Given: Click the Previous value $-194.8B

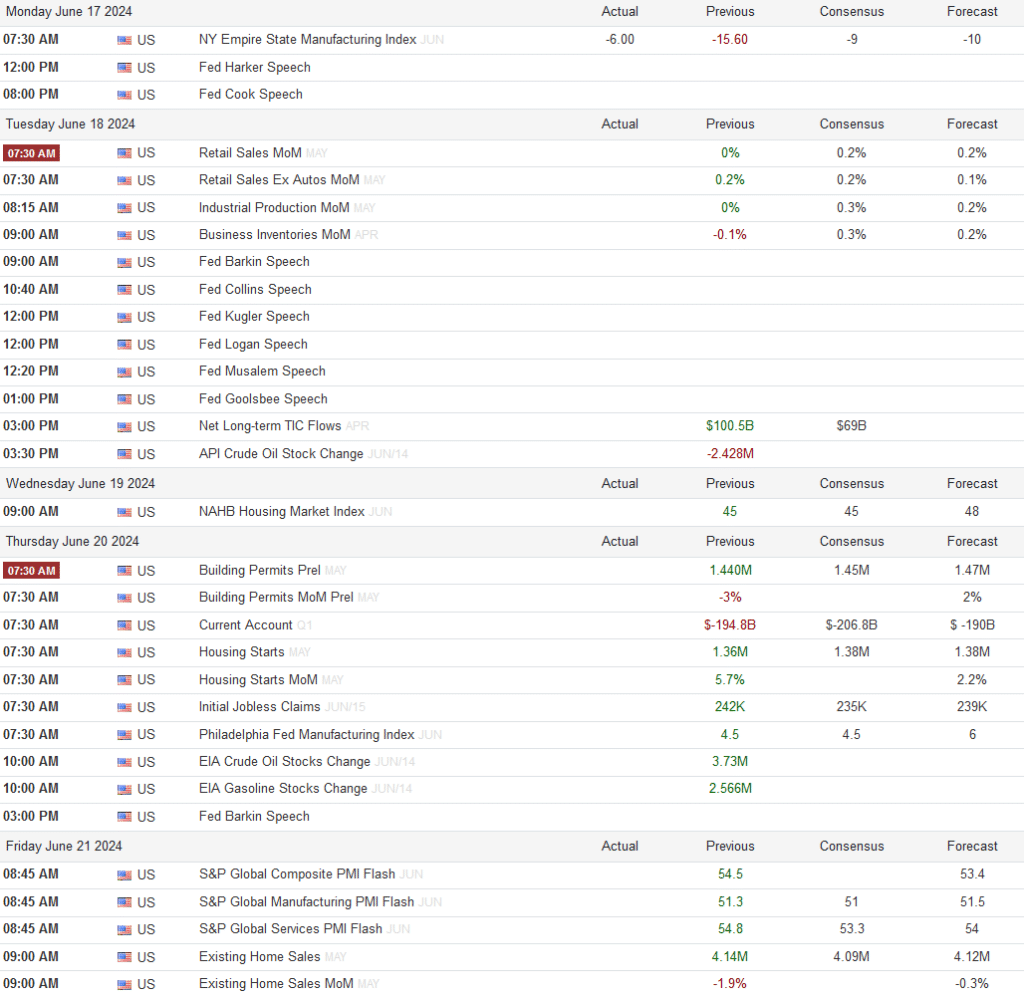Looking at the screenshot, I should (x=729, y=625).
